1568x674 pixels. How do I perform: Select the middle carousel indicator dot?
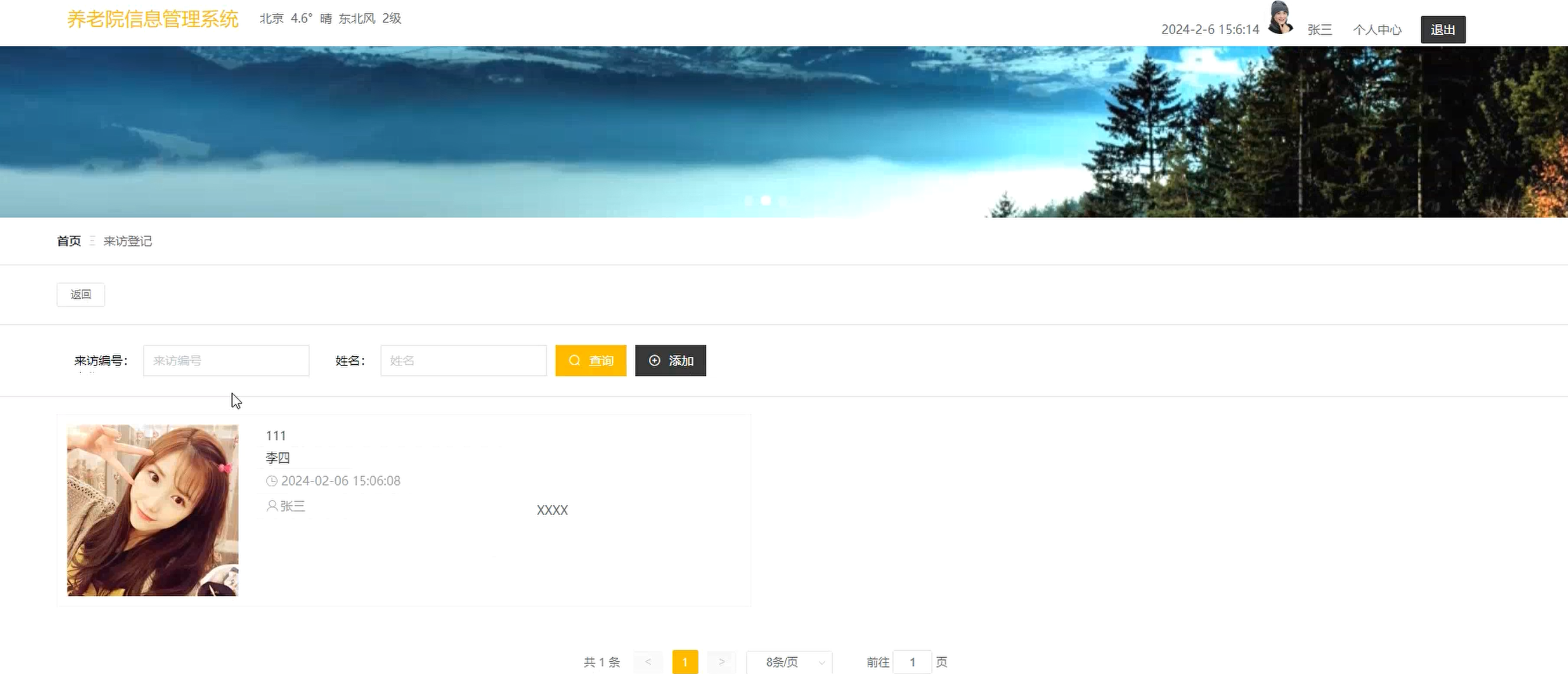[766, 200]
